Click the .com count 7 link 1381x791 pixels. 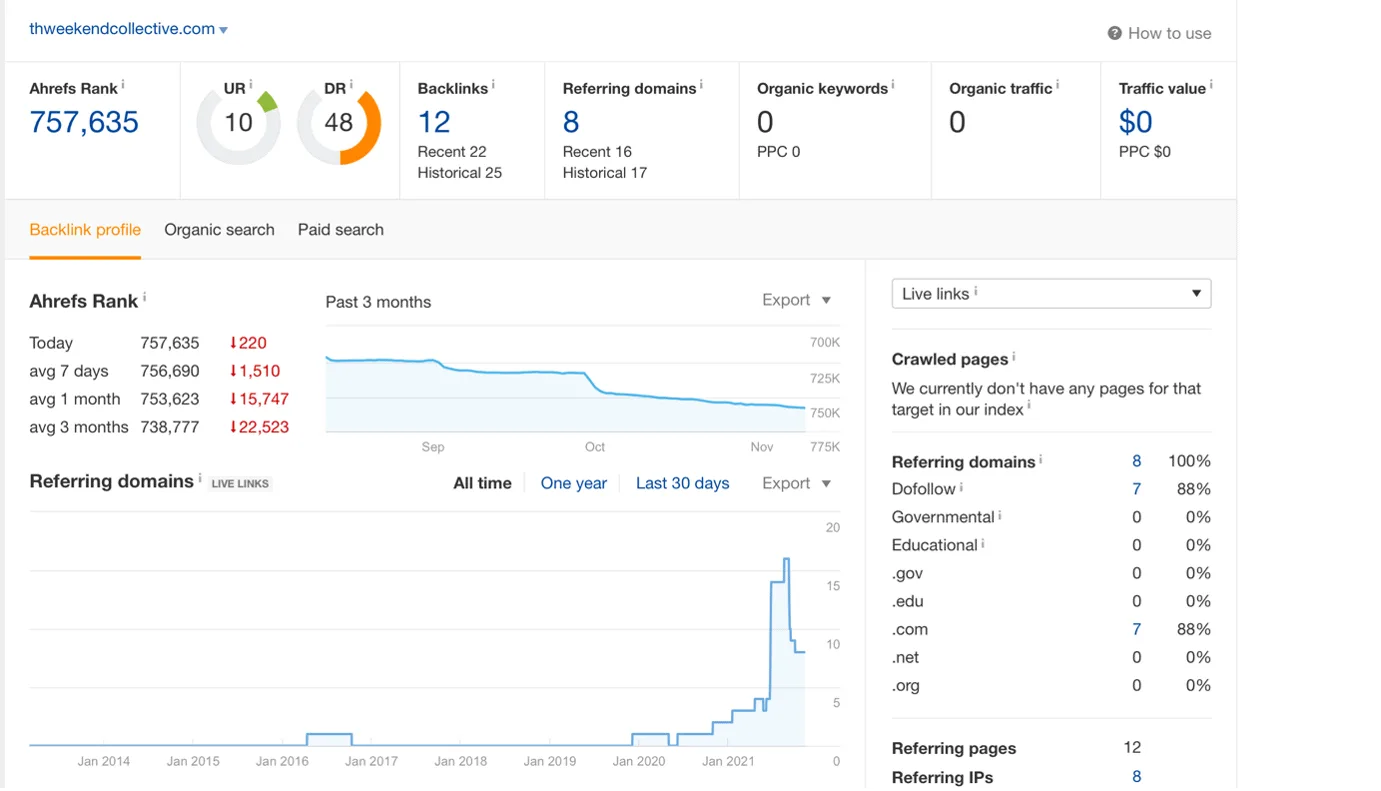coord(1136,629)
